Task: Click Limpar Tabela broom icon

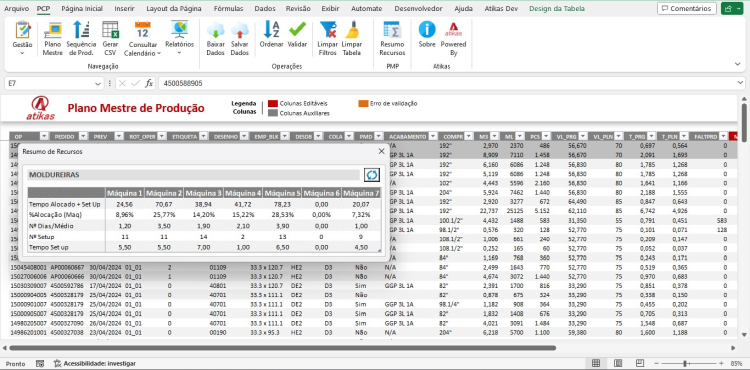Action: 352,30
